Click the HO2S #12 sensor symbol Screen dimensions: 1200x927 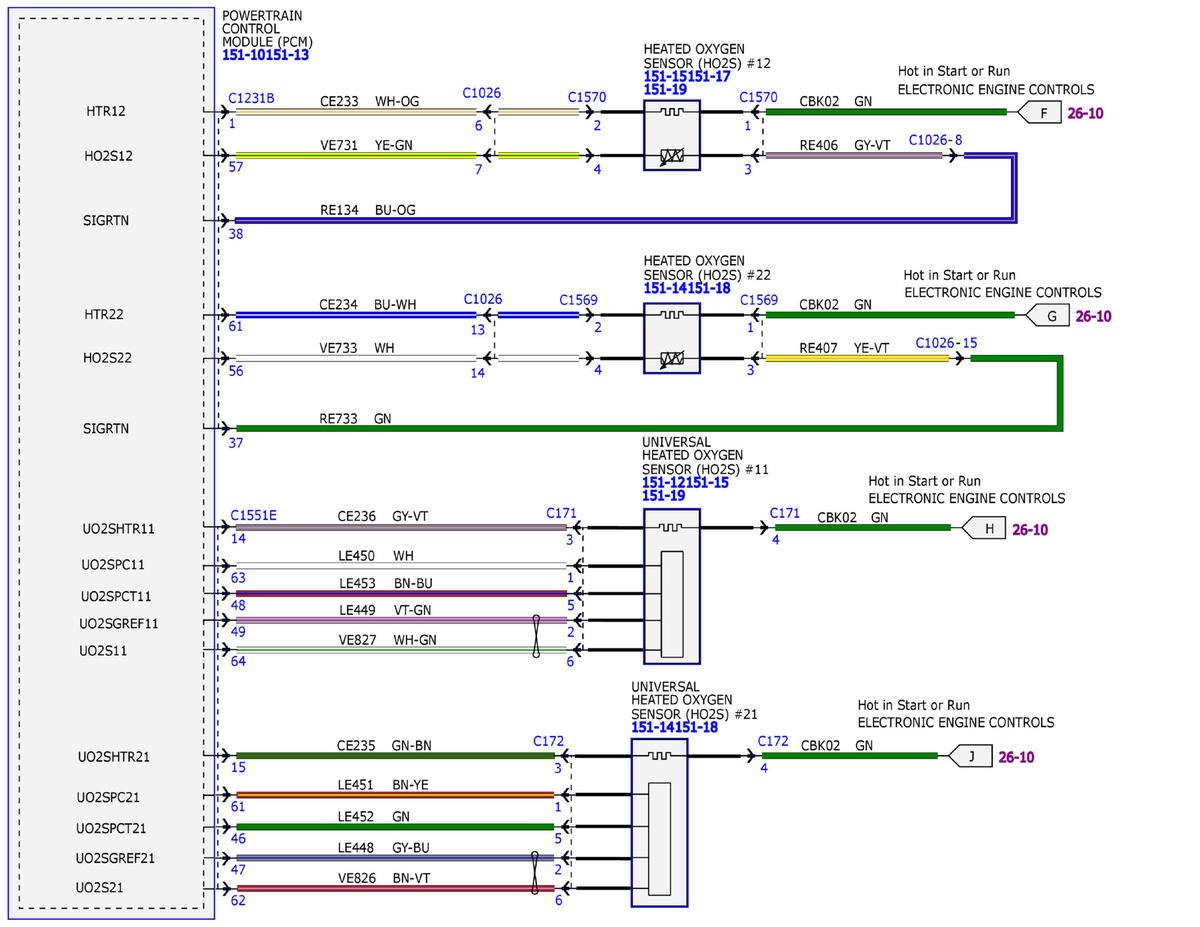pos(671,135)
